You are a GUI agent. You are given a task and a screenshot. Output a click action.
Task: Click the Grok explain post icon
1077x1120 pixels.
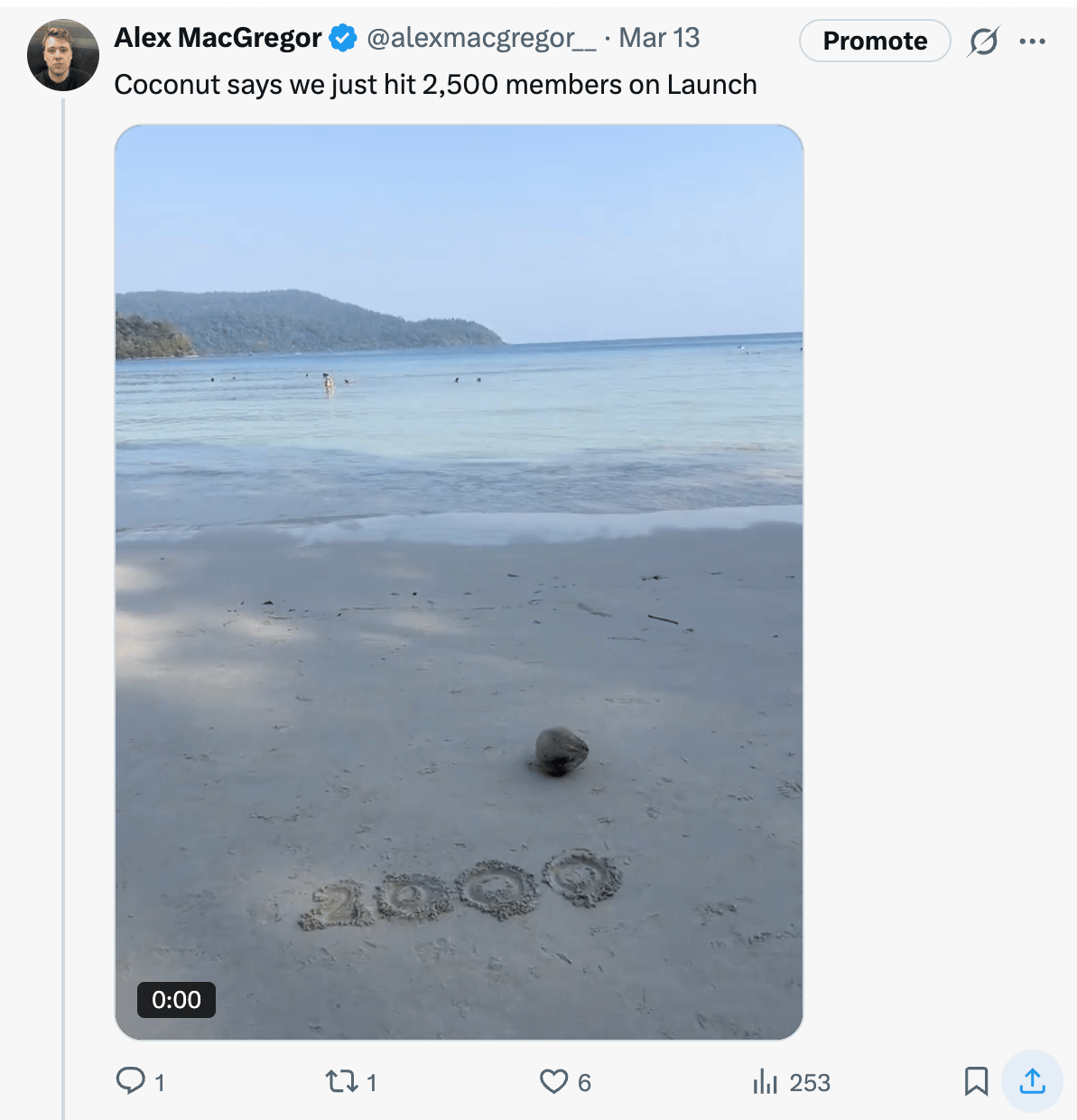click(x=983, y=41)
